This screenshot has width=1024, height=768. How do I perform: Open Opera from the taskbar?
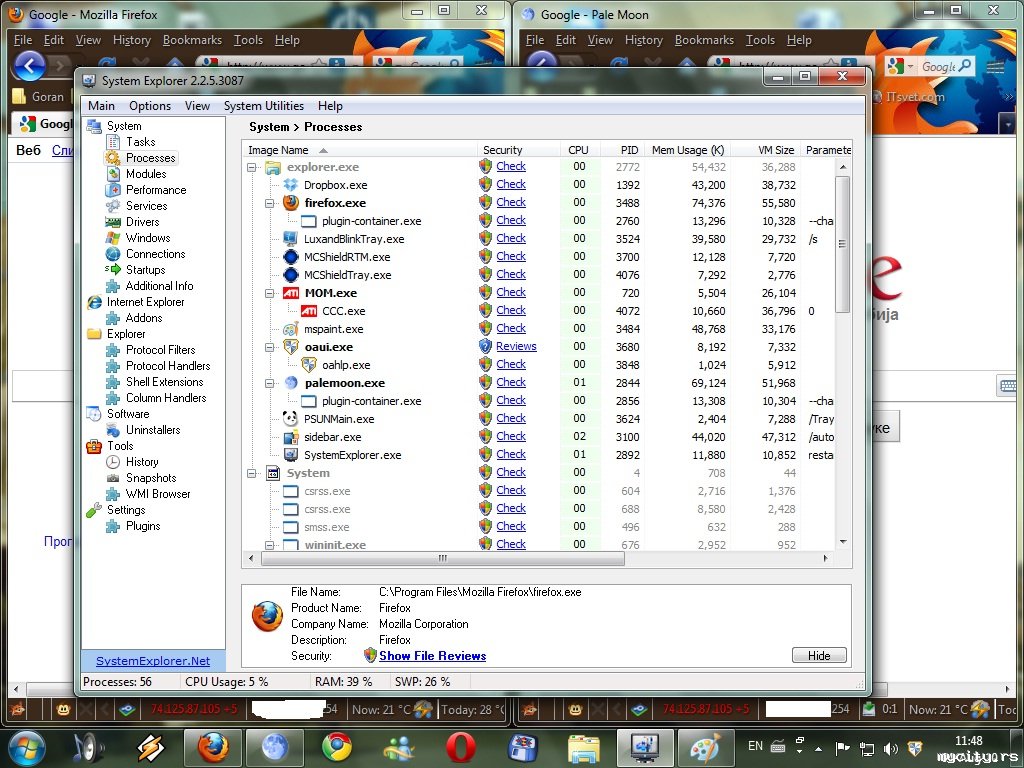coord(460,748)
